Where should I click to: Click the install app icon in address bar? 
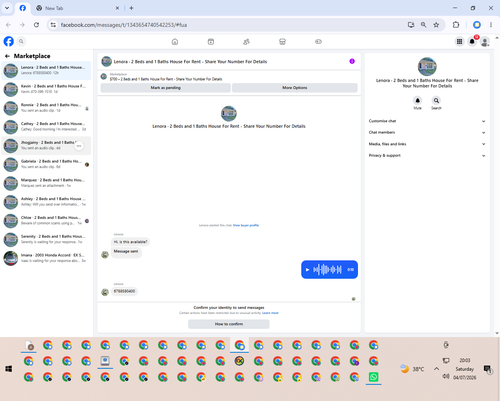point(411,25)
